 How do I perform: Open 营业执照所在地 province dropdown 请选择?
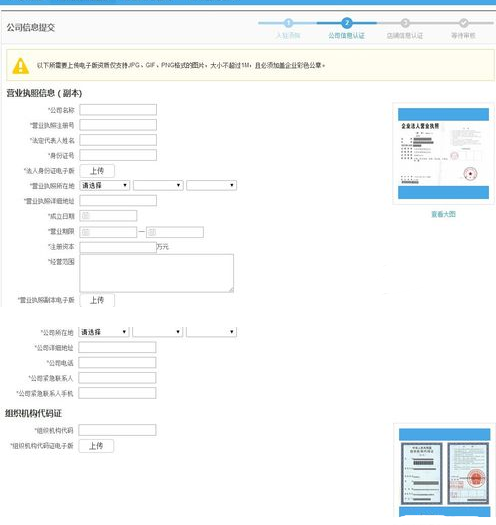click(104, 185)
